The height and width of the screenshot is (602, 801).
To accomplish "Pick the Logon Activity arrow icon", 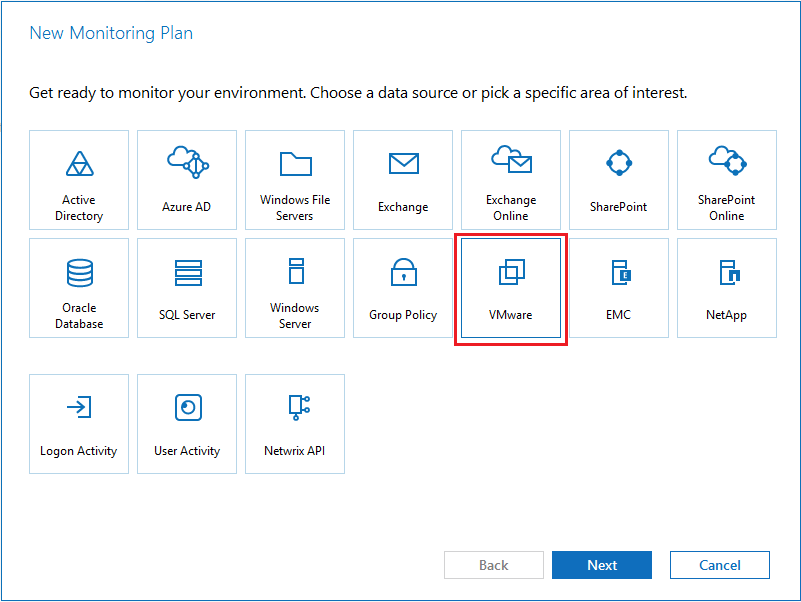I will pyautogui.click(x=79, y=407).
